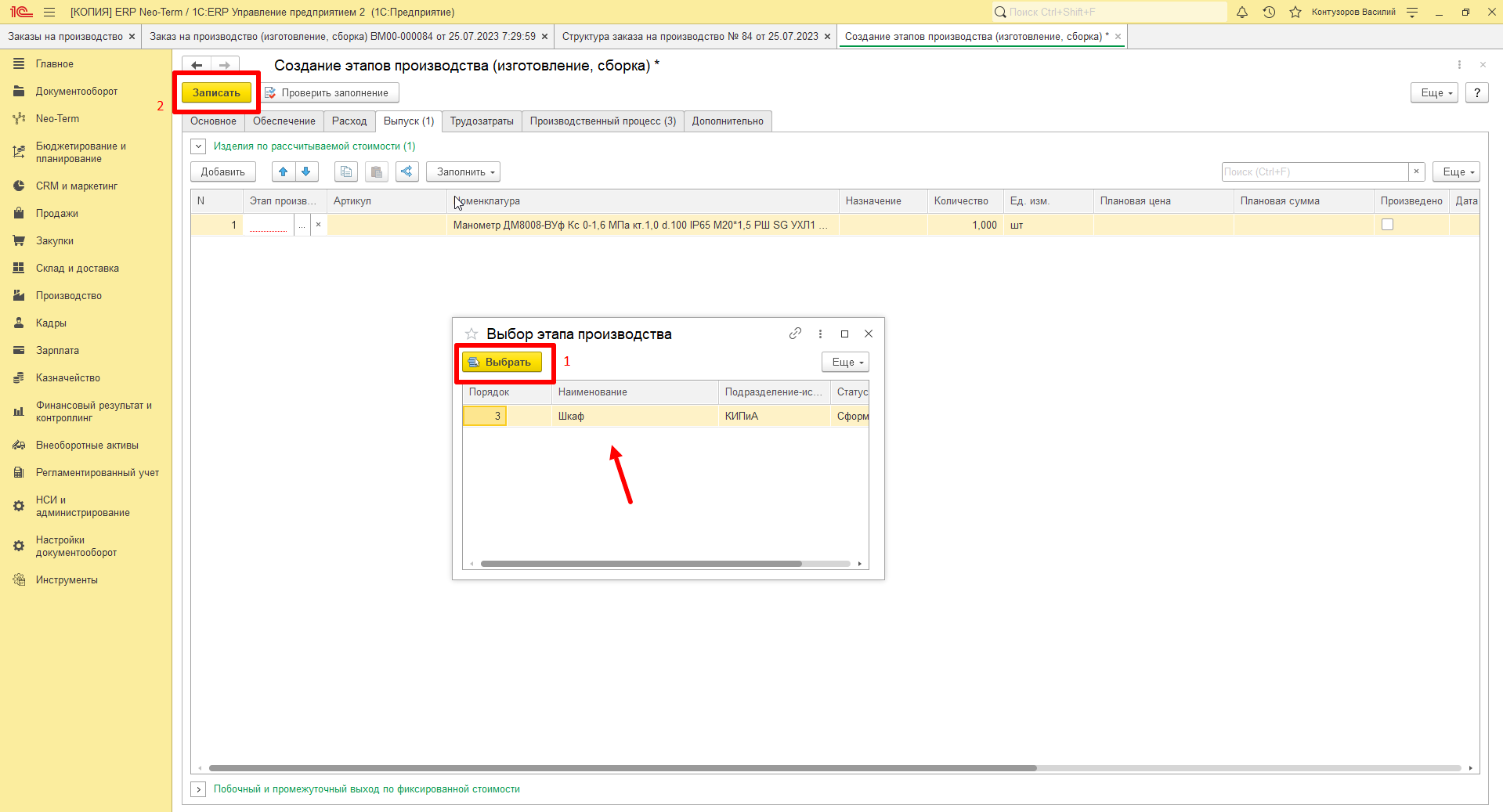The width and height of the screenshot is (1503, 812).
Task: Open Еще menu in stage dialog
Action: [x=846, y=362]
